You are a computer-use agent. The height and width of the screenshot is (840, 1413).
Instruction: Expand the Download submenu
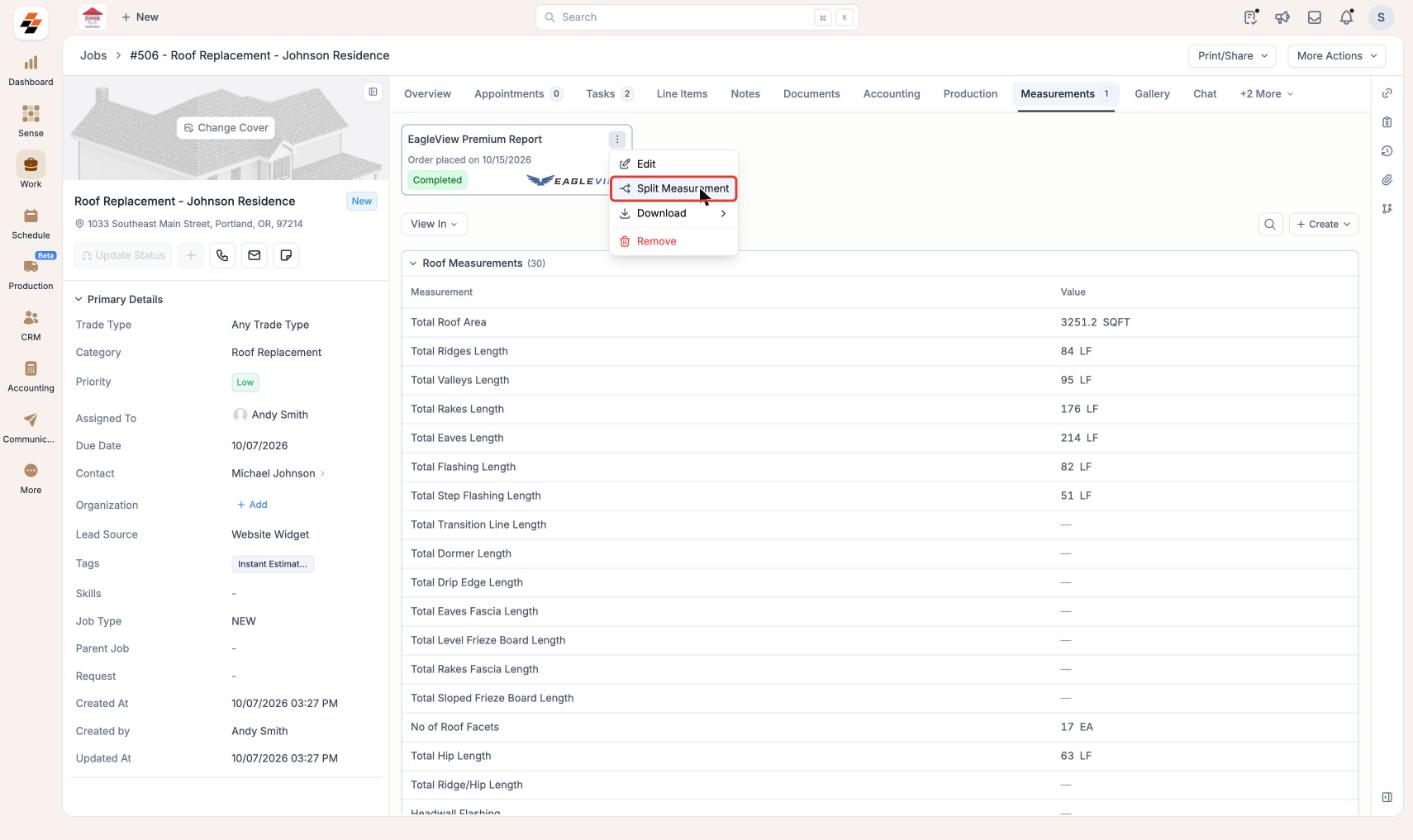pos(673,213)
